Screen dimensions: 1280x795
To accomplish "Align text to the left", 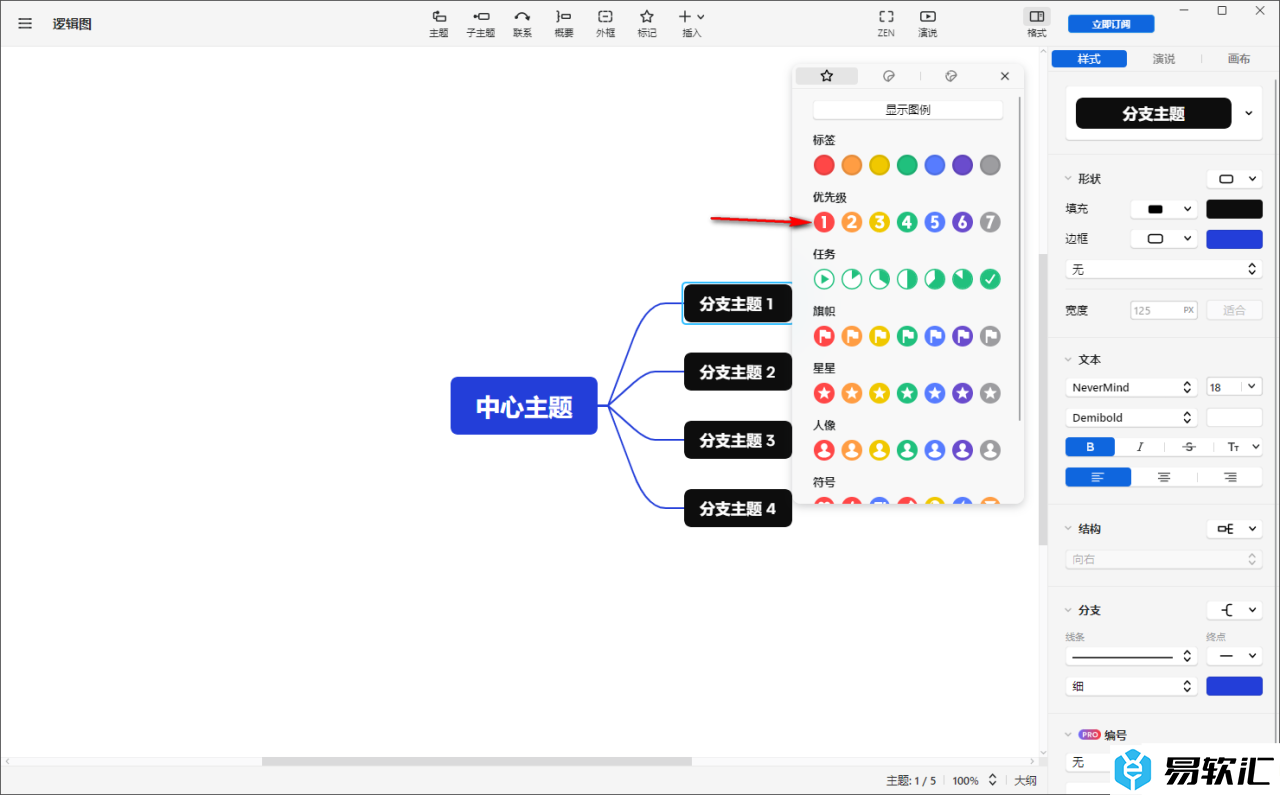I will [x=1098, y=477].
